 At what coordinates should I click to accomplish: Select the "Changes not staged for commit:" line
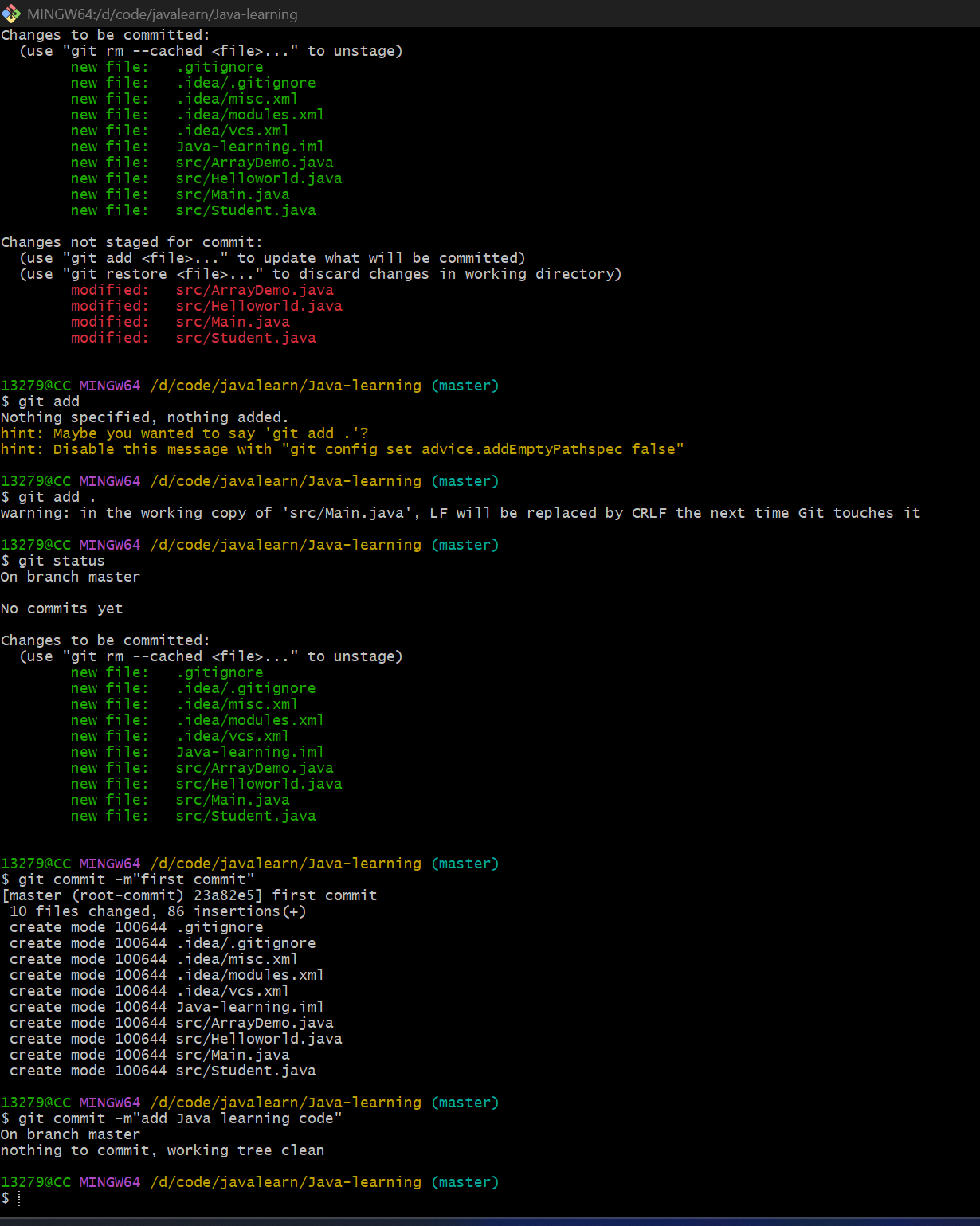131,242
